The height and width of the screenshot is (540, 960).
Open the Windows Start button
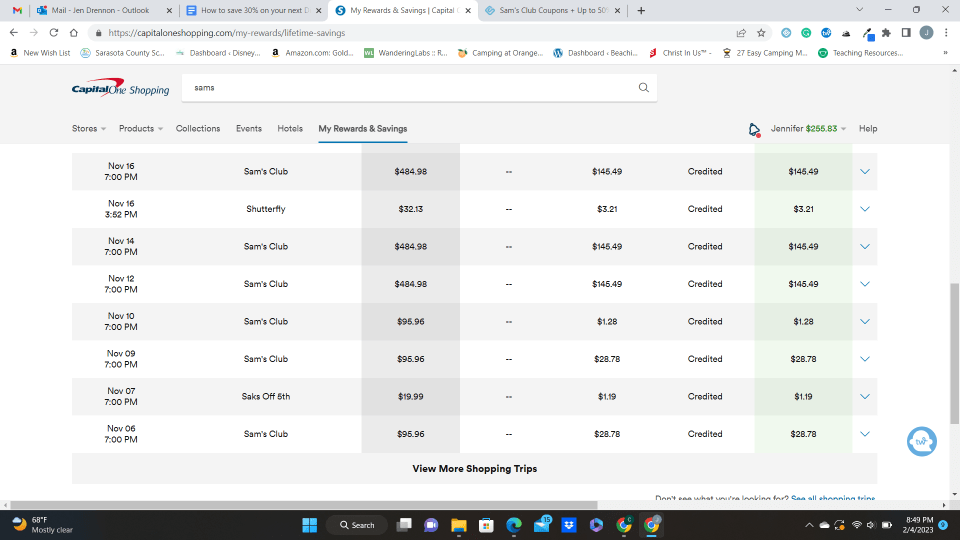[309, 525]
